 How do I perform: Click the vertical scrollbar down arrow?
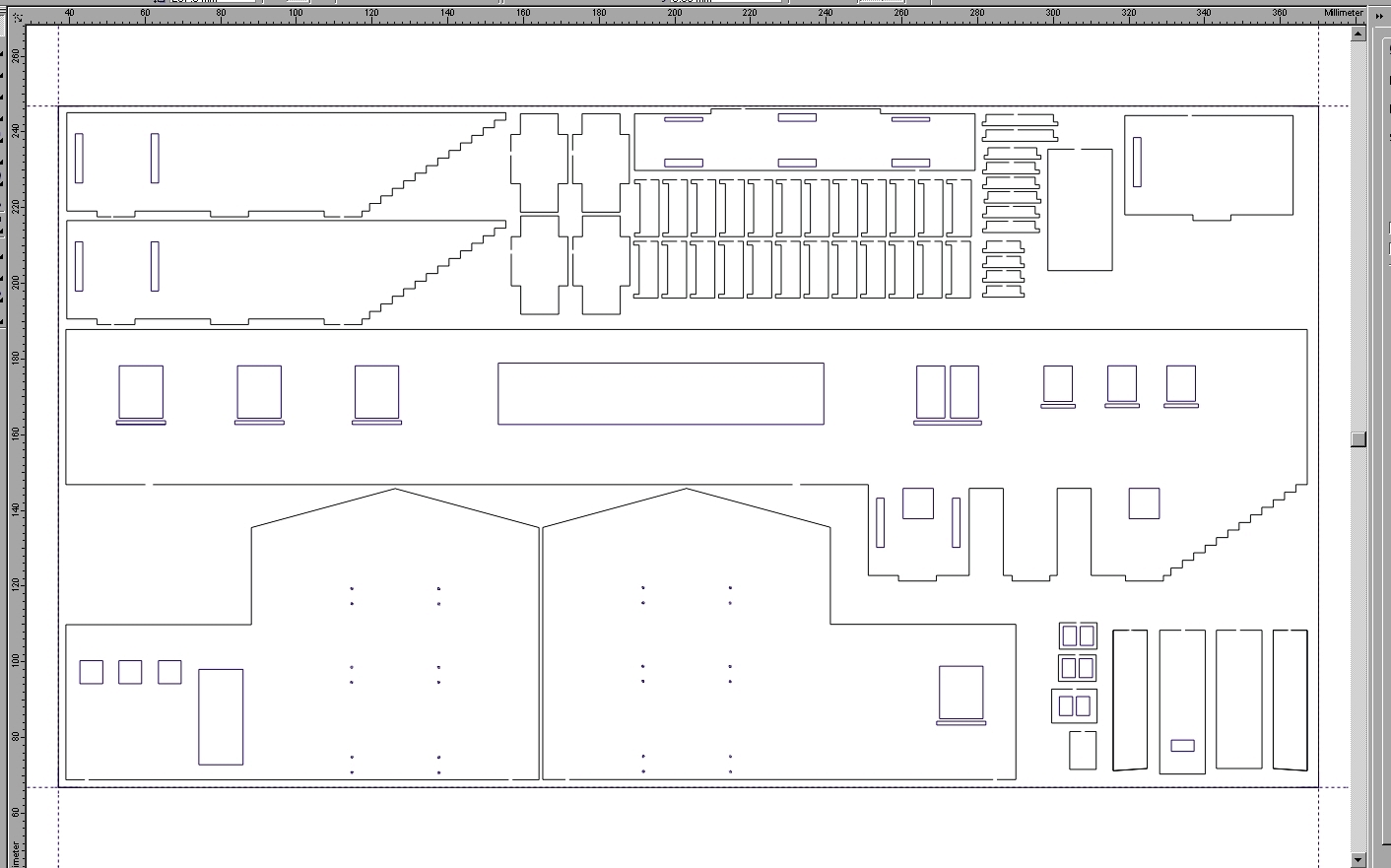click(x=1358, y=859)
